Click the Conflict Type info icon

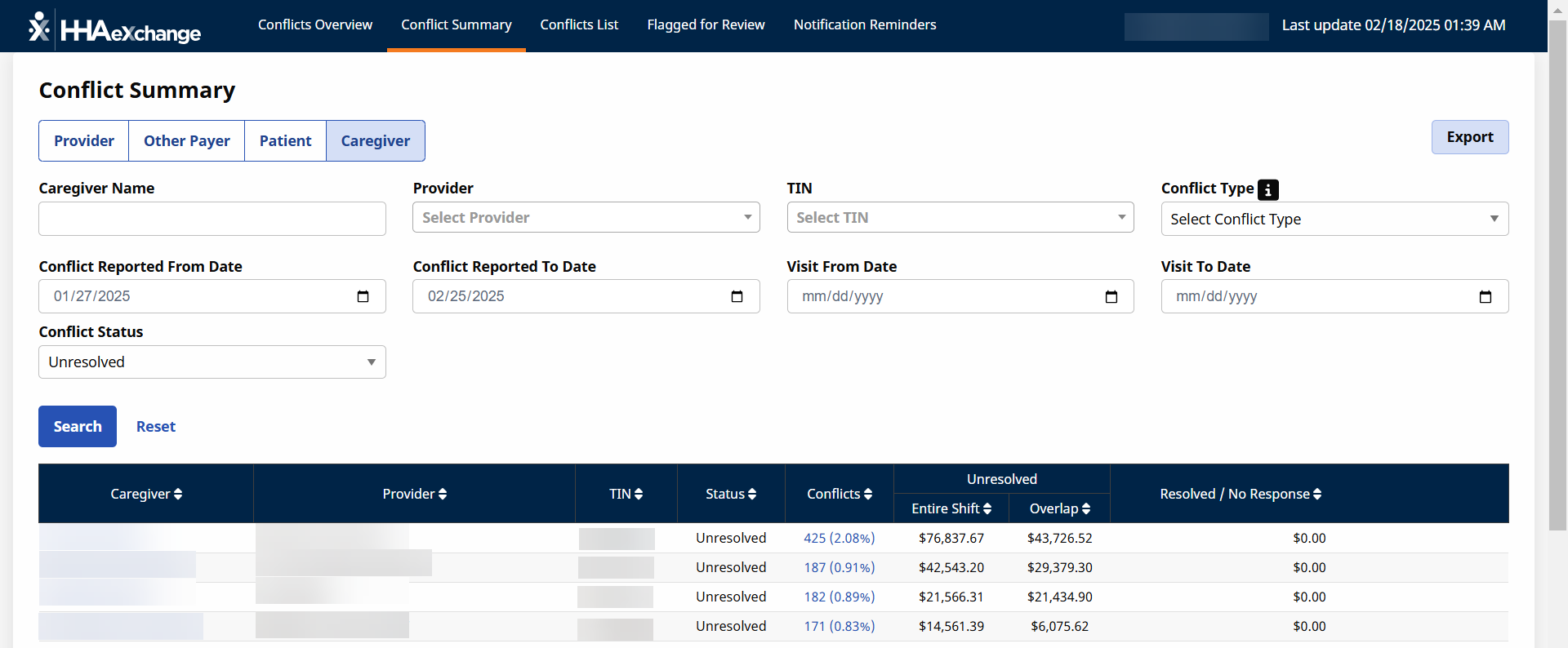click(1267, 190)
